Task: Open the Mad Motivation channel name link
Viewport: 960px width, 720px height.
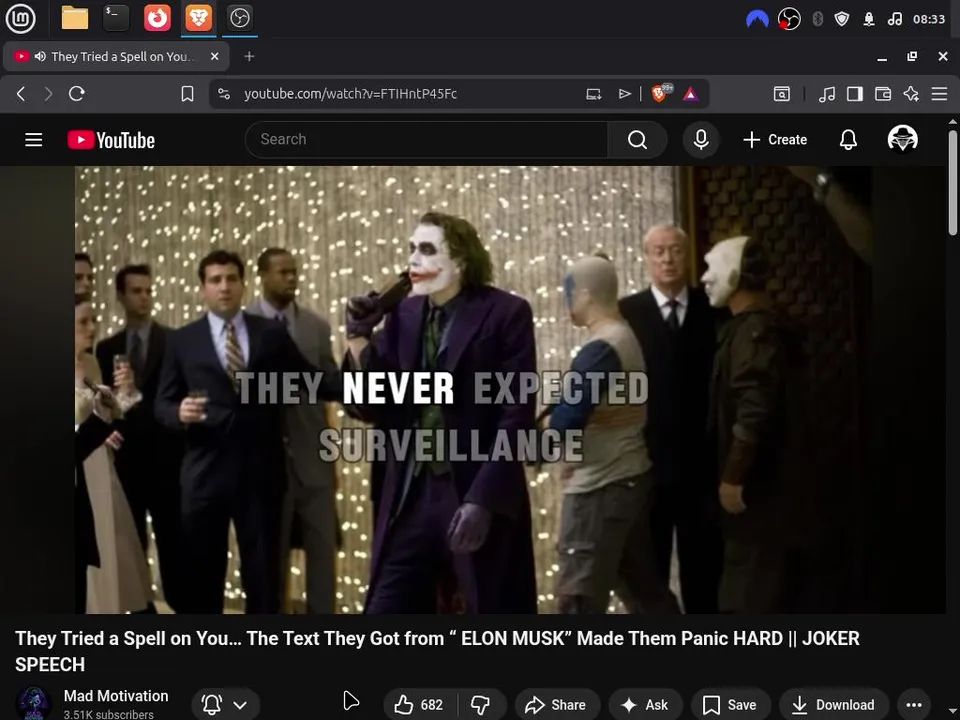Action: pyautogui.click(x=116, y=696)
